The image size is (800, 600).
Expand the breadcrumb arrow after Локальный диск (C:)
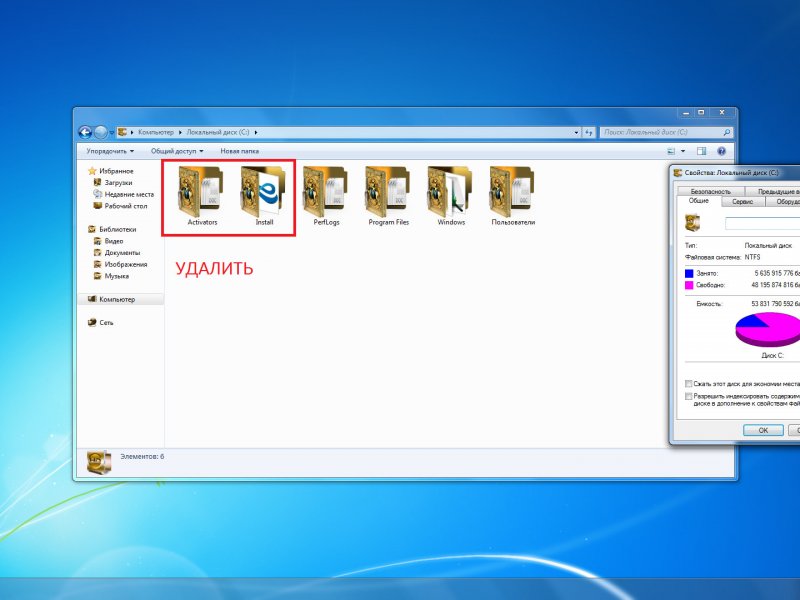click(x=256, y=132)
